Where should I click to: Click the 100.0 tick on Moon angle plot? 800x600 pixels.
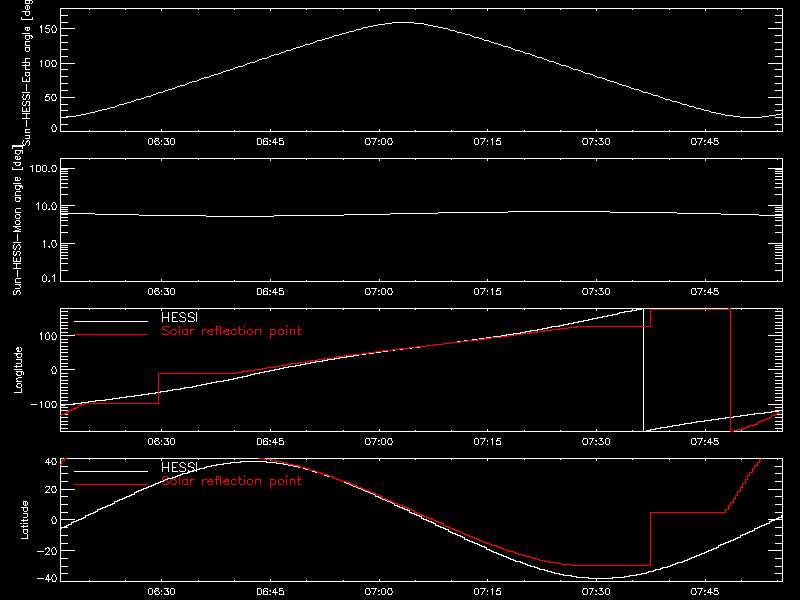(43, 168)
